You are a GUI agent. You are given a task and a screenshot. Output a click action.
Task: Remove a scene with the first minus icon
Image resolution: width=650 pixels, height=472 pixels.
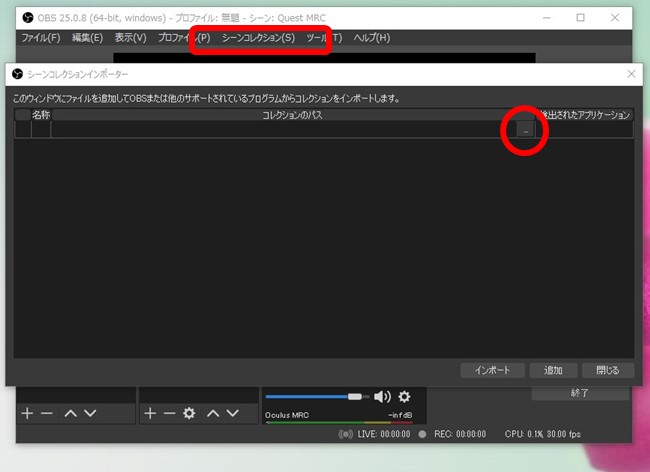click(46, 413)
